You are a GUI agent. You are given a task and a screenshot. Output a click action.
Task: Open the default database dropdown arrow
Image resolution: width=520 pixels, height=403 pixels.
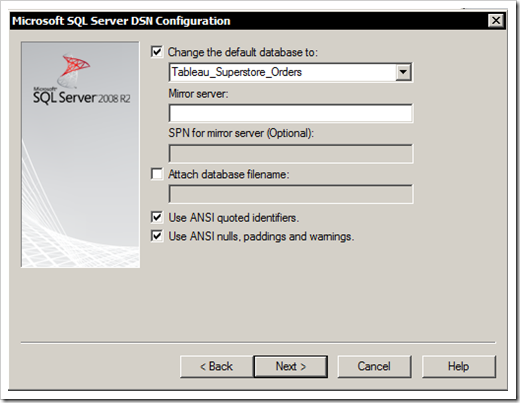coord(403,72)
